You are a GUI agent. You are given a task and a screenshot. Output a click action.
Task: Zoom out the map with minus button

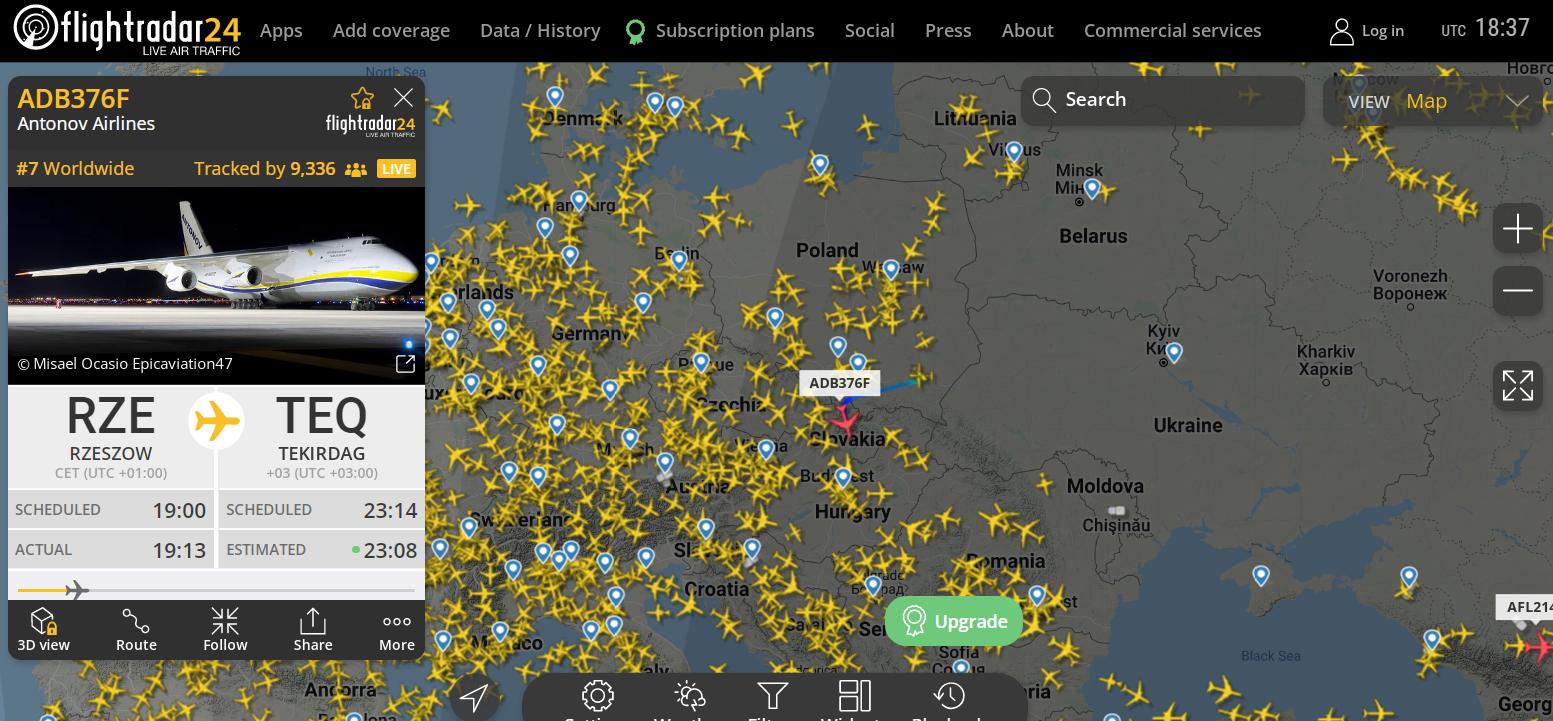click(1518, 291)
